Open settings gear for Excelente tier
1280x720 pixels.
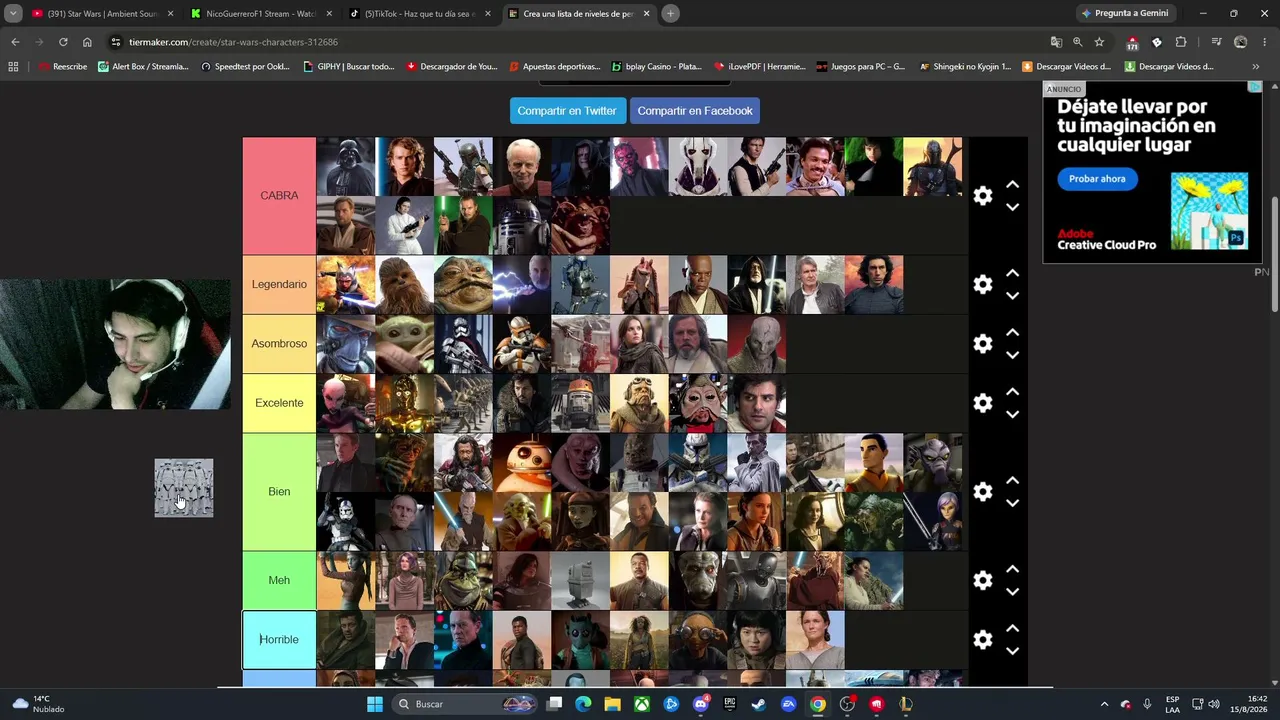(x=983, y=403)
